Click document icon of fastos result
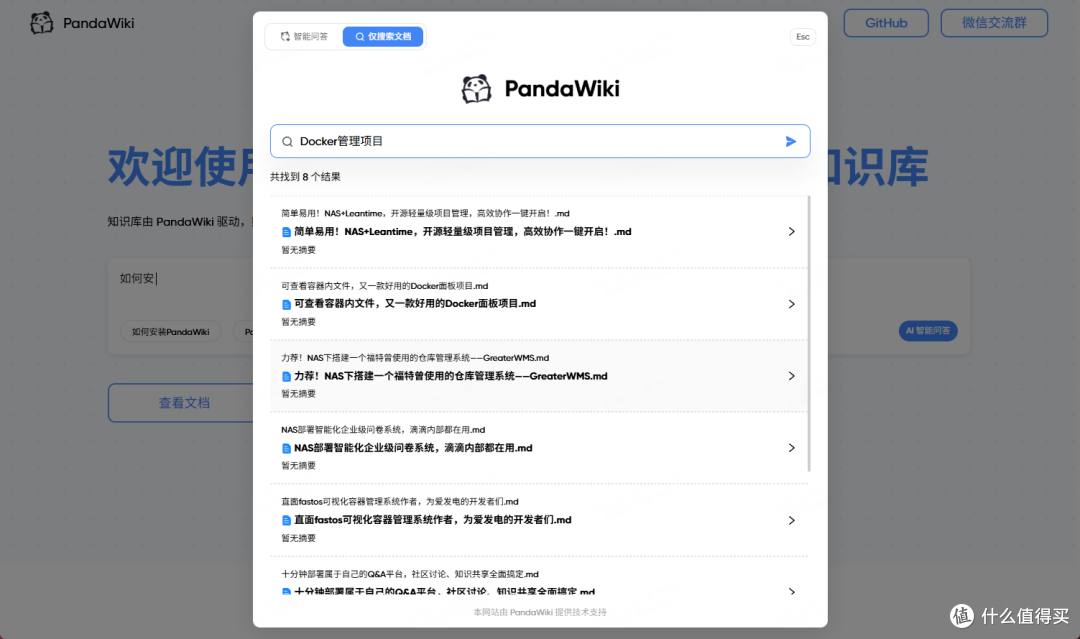Image resolution: width=1080 pixels, height=639 pixels. (286, 521)
